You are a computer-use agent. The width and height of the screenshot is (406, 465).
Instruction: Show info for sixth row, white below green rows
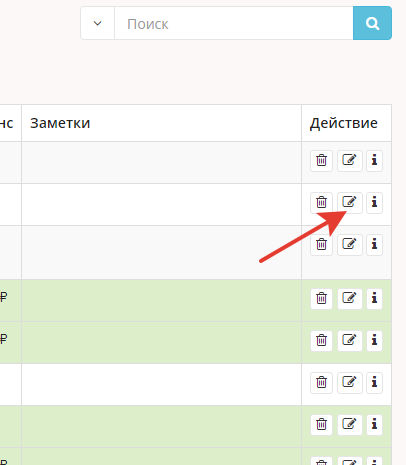pos(374,383)
